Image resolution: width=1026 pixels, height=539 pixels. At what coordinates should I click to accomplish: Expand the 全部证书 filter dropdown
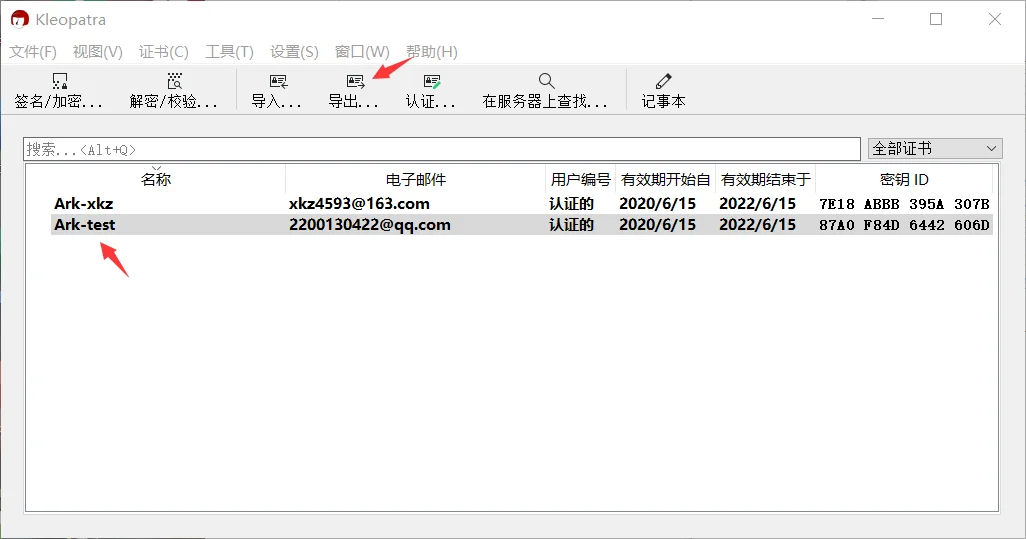point(935,148)
